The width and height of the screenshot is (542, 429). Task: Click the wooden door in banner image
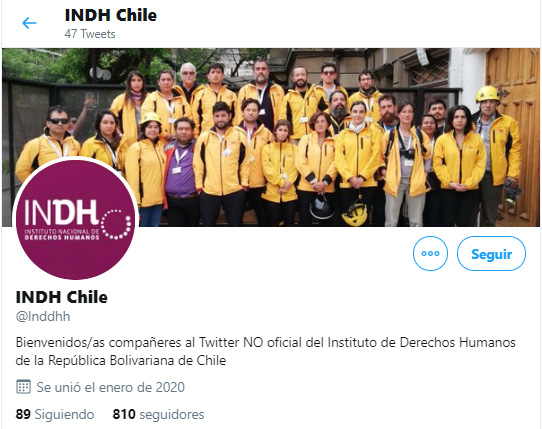click(x=513, y=137)
